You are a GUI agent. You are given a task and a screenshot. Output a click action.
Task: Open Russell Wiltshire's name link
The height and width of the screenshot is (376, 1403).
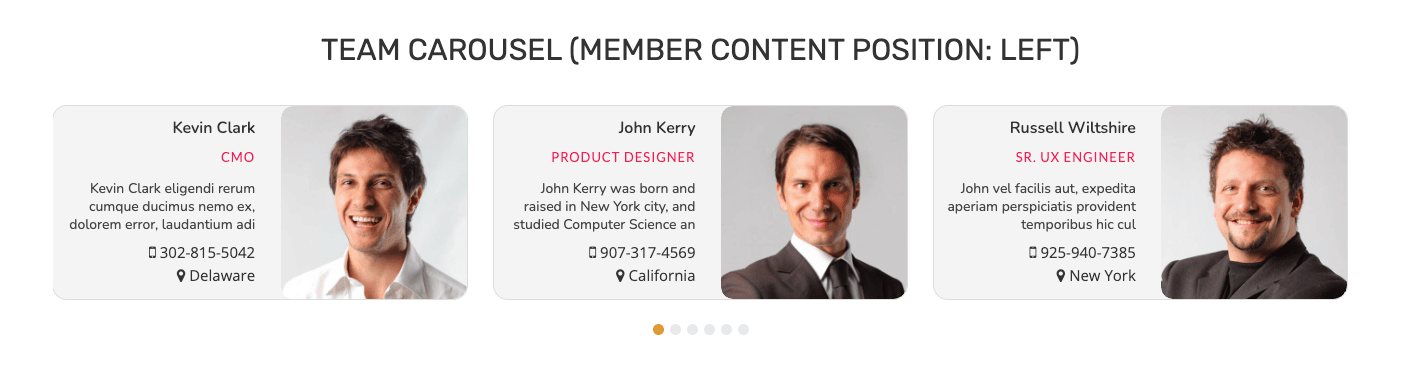[1073, 128]
